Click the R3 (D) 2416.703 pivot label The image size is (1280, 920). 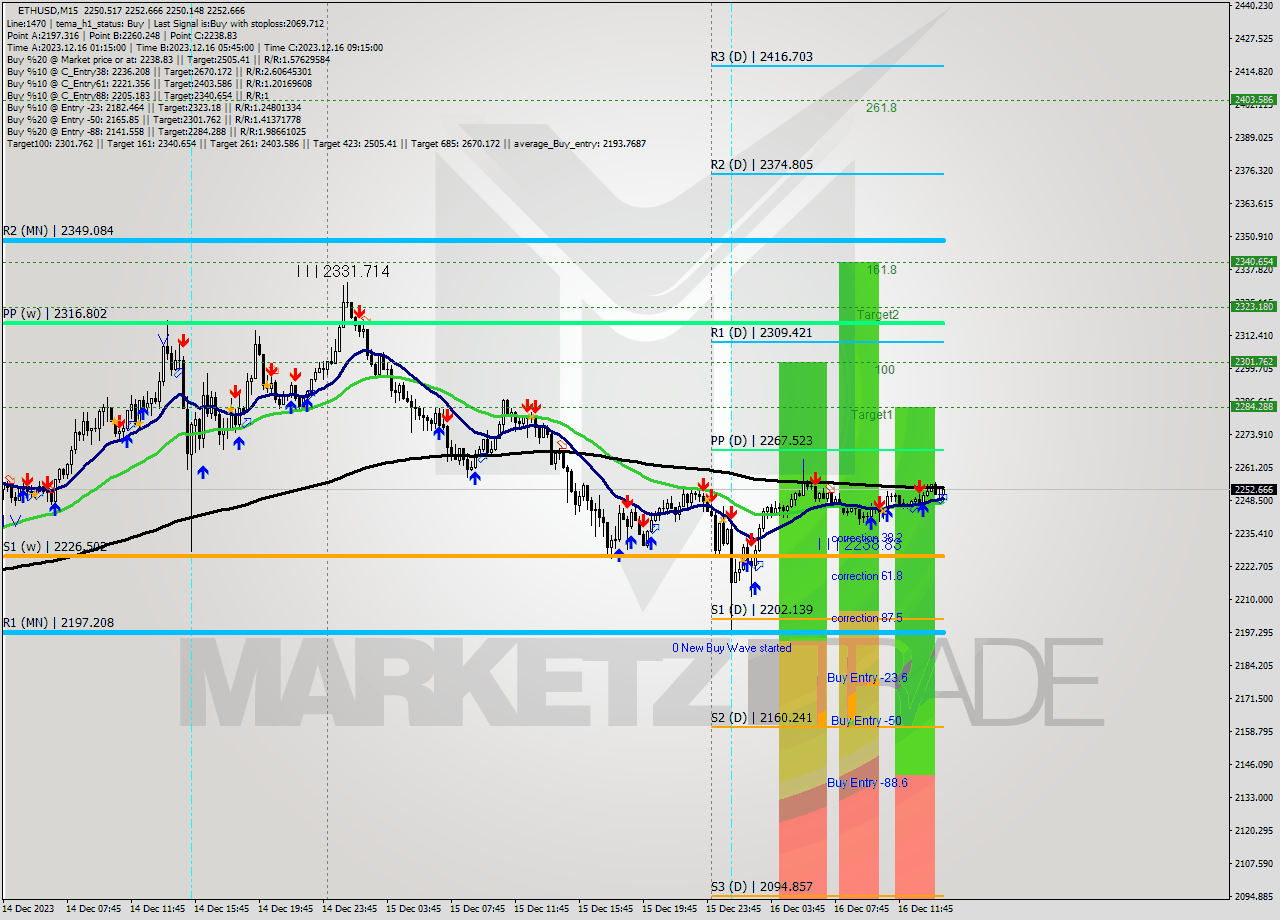pos(762,57)
